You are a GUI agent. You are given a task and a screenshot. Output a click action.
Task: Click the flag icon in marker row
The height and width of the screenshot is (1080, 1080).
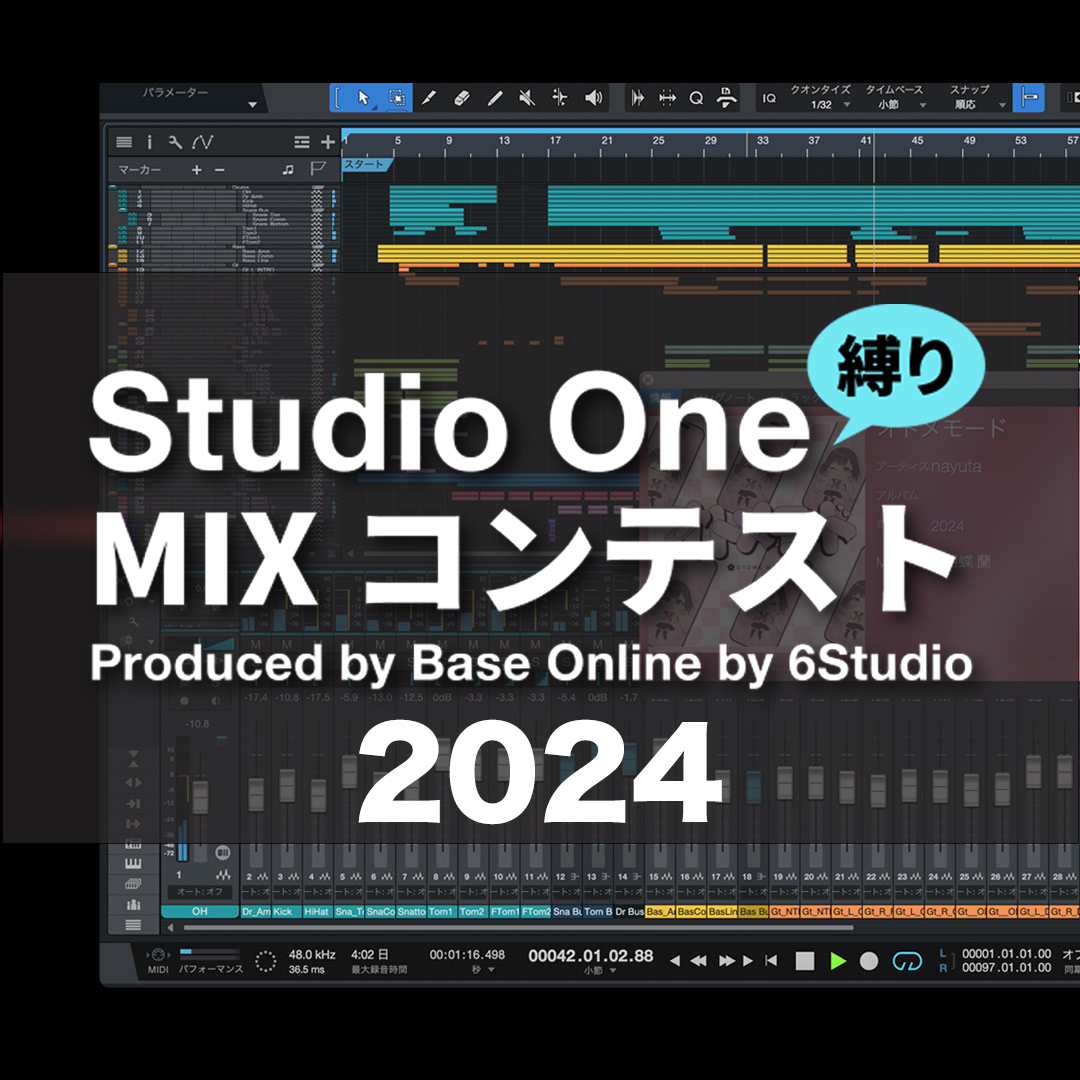tap(318, 169)
